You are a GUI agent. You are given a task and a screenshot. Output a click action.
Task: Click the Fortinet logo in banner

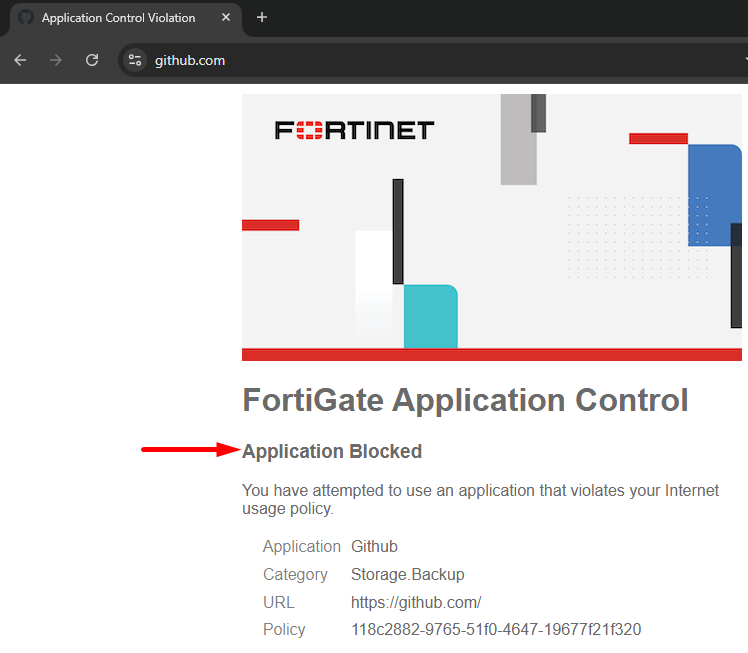(354, 130)
